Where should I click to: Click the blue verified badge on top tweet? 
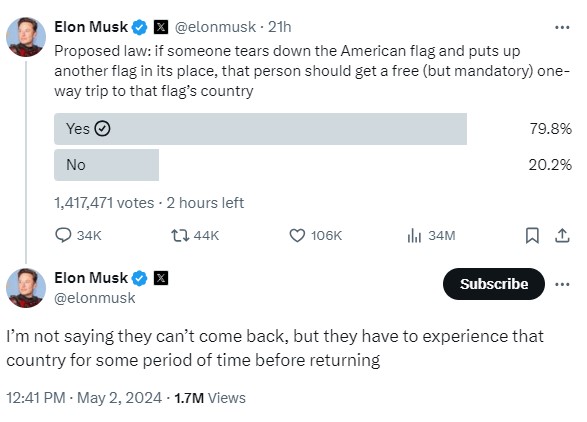pyautogui.click(x=140, y=27)
